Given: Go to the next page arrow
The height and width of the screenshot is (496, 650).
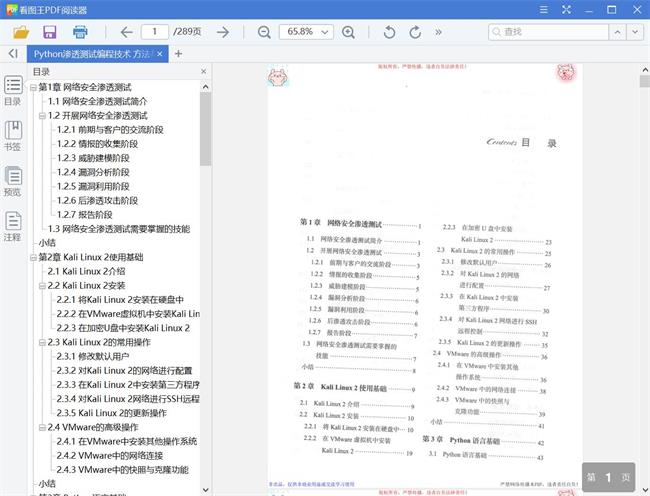Looking at the screenshot, I should tap(223, 32).
